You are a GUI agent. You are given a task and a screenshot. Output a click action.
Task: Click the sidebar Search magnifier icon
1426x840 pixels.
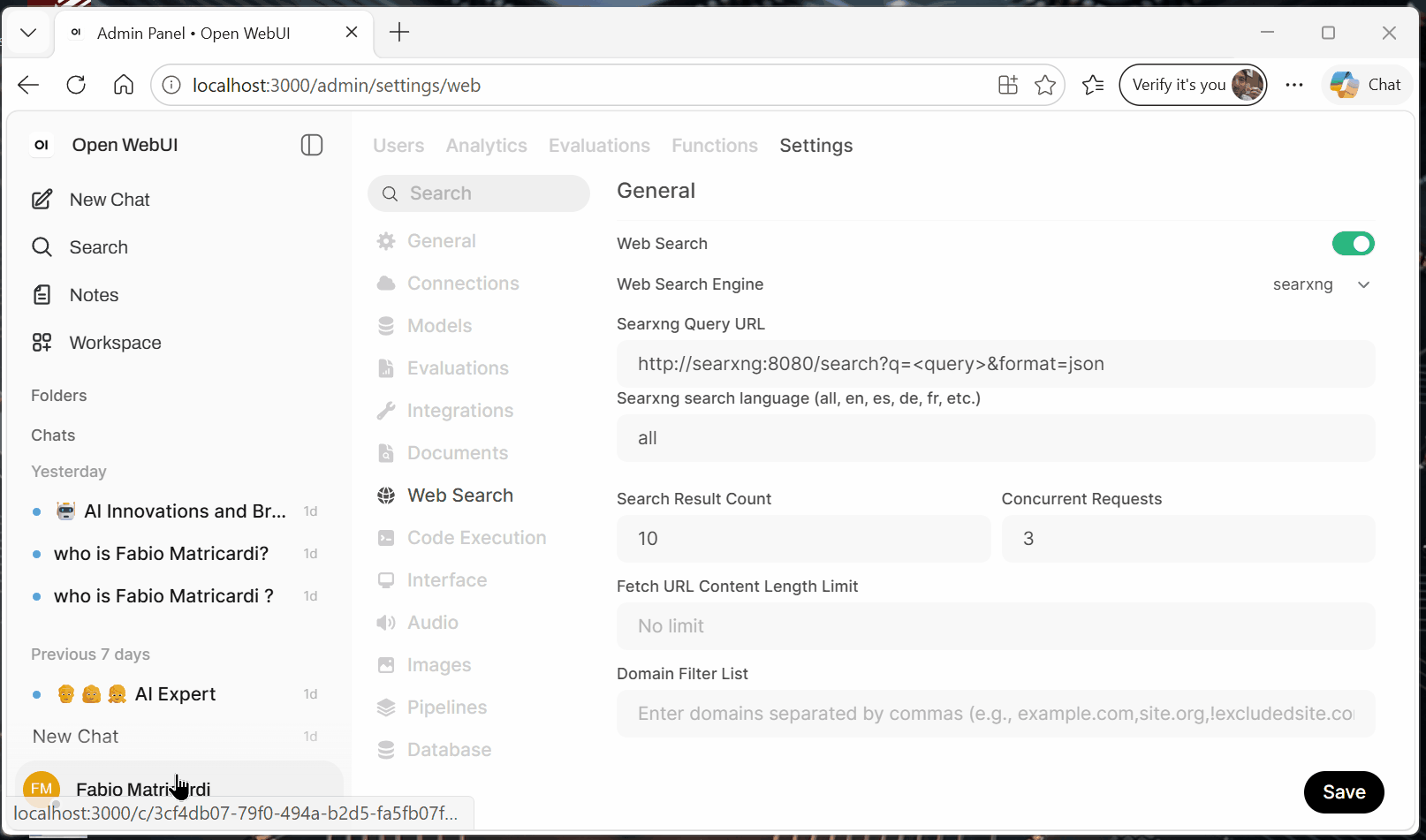(x=42, y=247)
